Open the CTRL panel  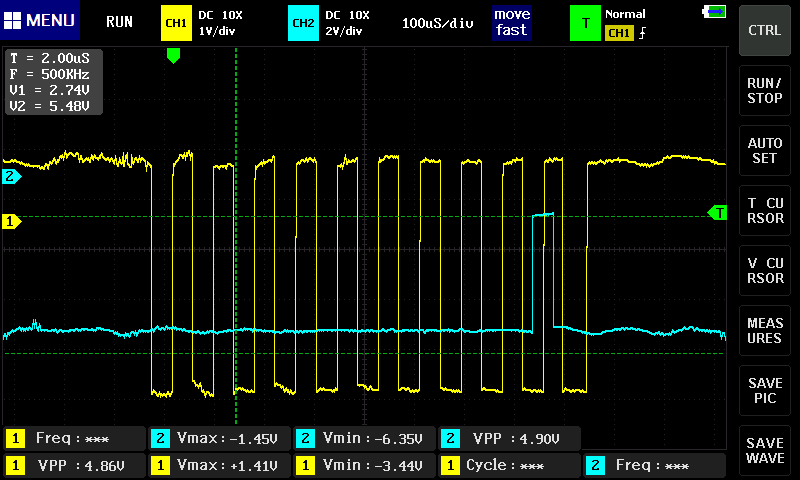pyautogui.click(x=765, y=30)
